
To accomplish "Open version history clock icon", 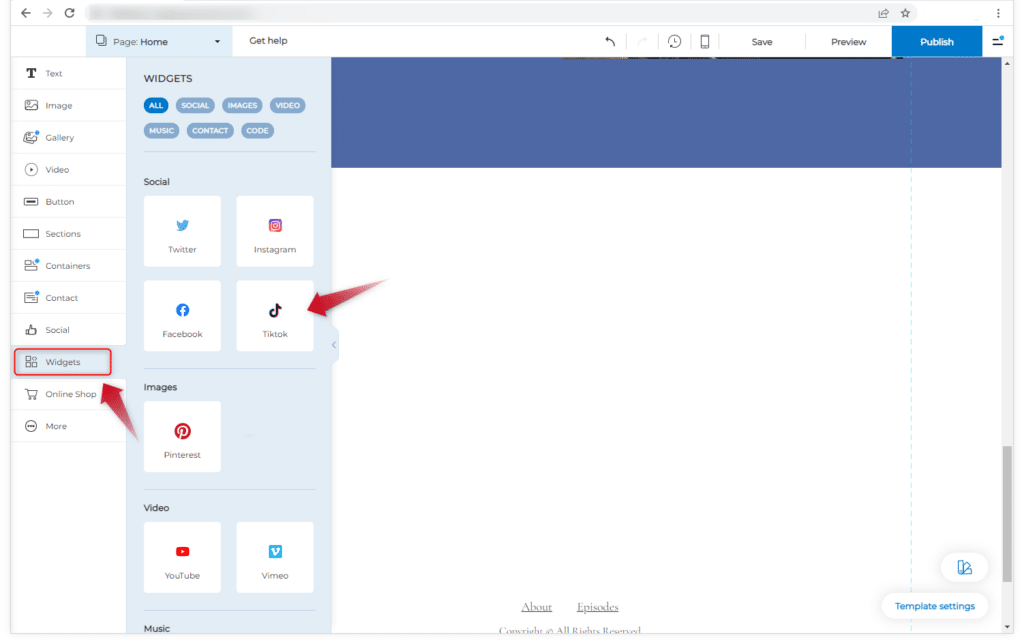I will coord(675,42).
